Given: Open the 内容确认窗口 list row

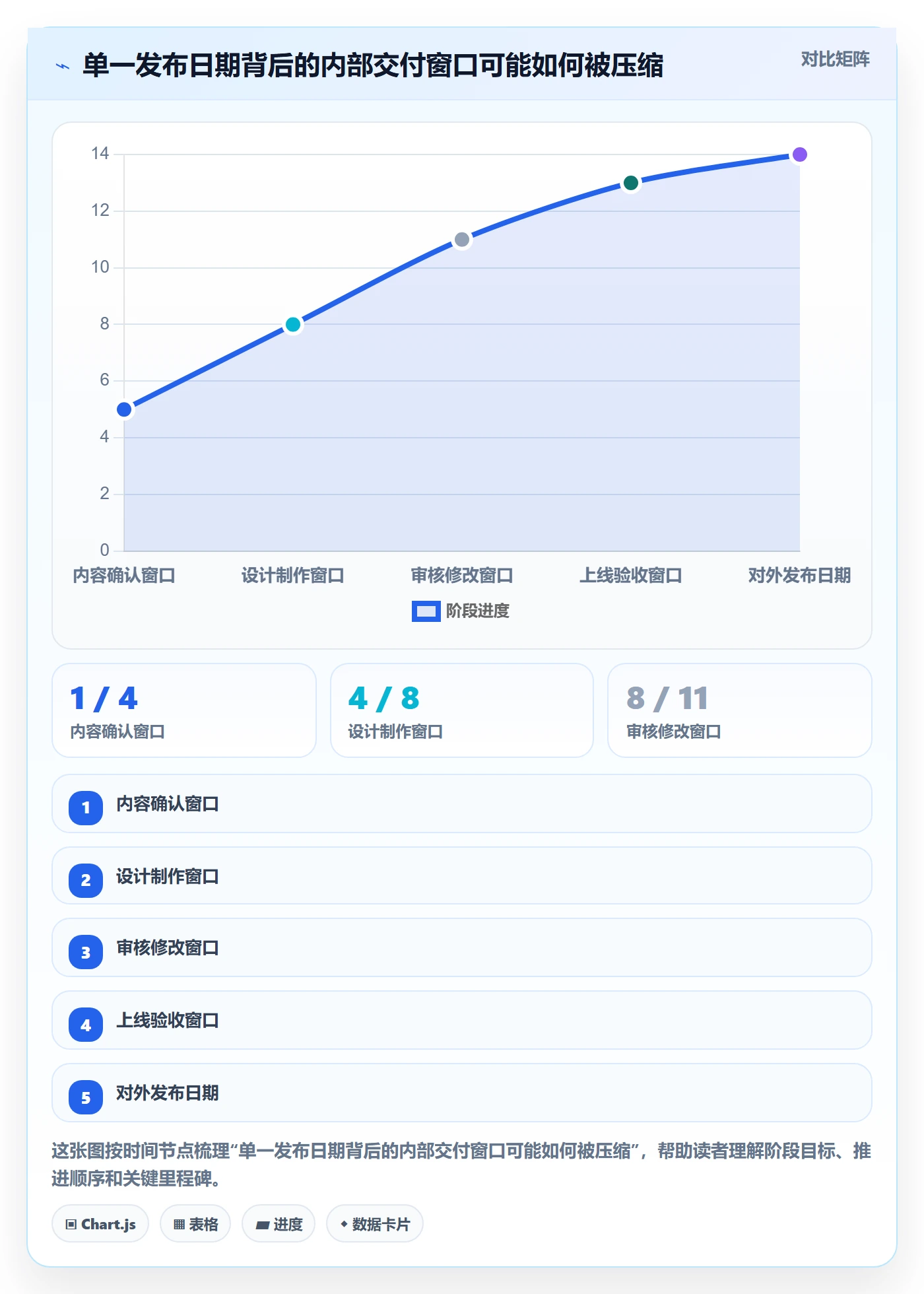Looking at the screenshot, I should coord(462,803).
